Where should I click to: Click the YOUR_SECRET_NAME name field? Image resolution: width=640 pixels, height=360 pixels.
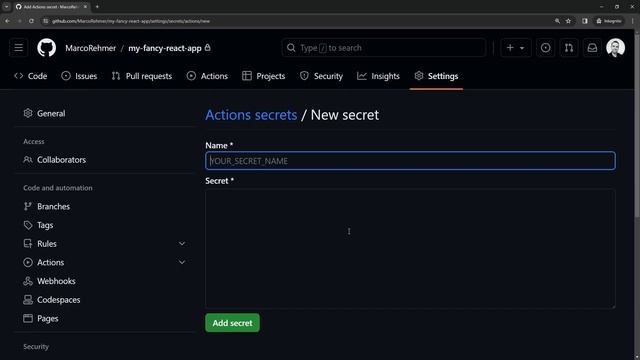410,161
